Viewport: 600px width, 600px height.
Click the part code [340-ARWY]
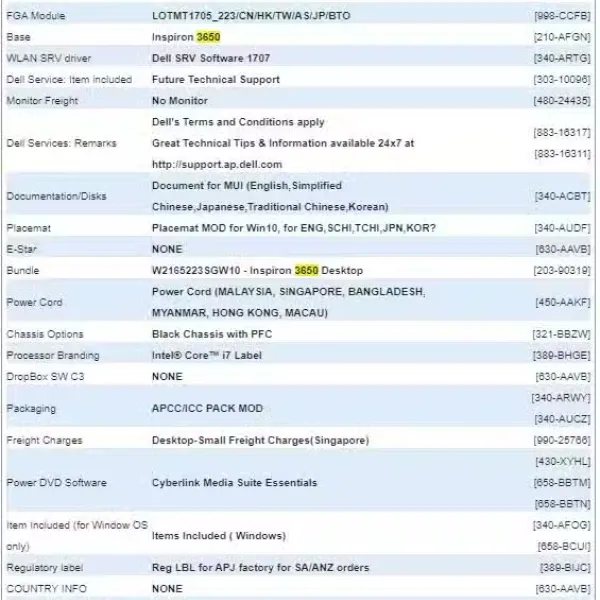561,398
